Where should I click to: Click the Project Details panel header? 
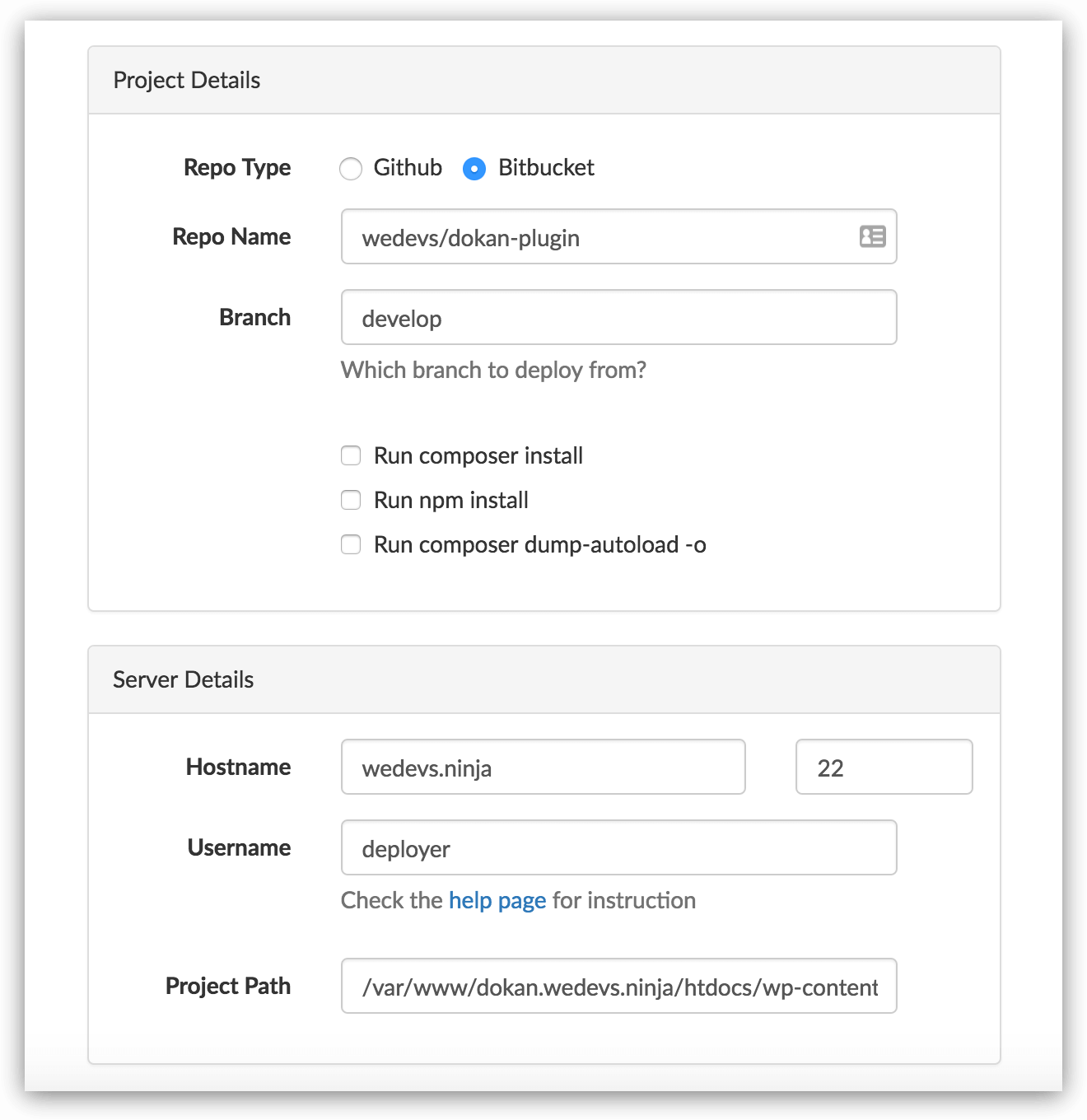[x=544, y=80]
